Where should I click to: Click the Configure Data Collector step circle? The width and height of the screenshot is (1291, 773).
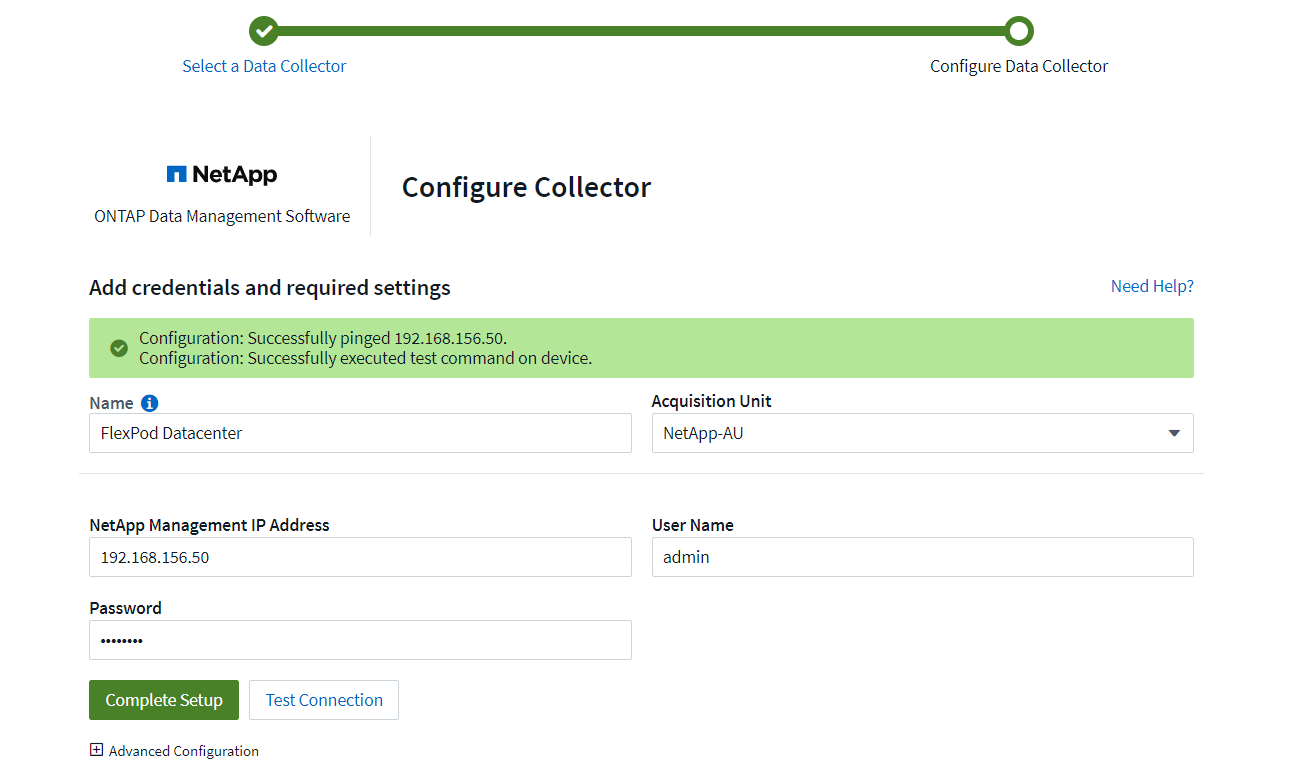click(x=1019, y=31)
